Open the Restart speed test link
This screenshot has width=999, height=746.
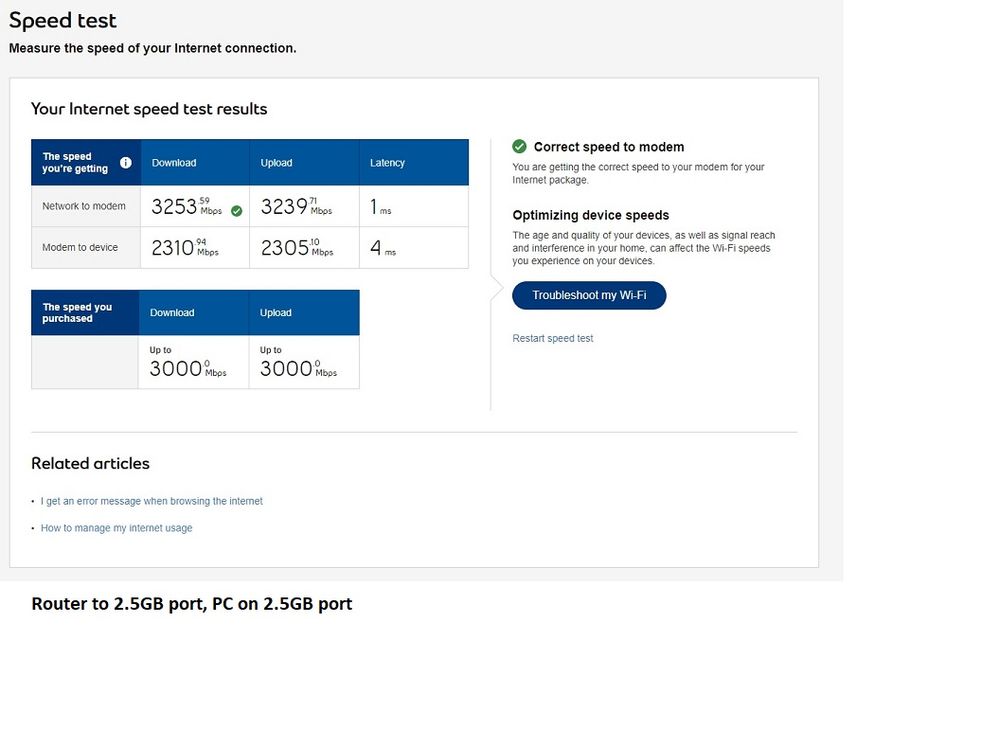[x=553, y=338]
